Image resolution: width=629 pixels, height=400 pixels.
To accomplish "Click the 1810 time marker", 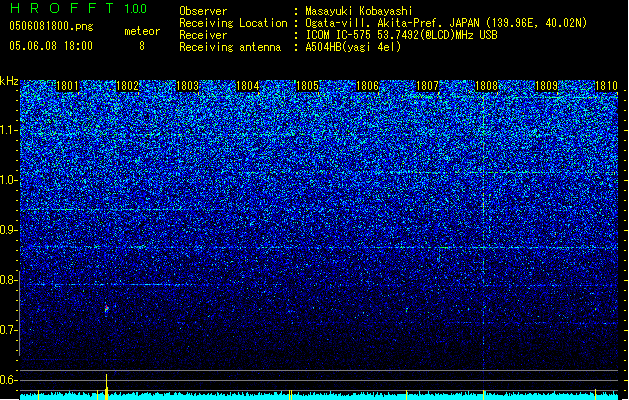I will click(x=606, y=86).
